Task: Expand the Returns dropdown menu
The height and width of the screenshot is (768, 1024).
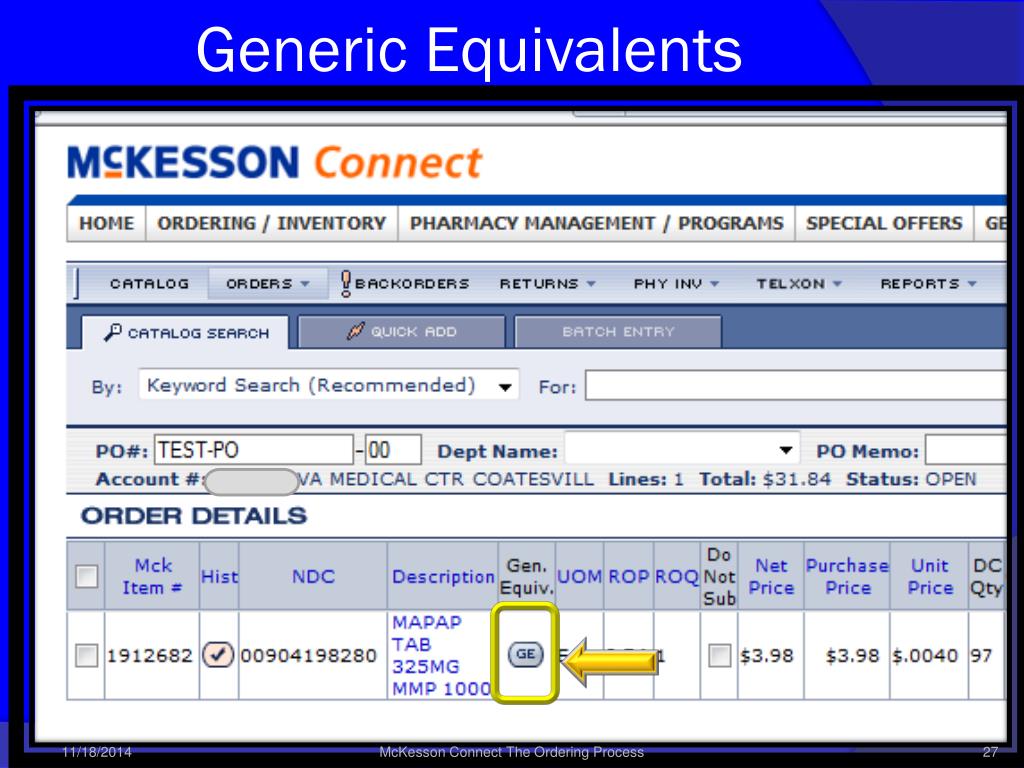Action: pyautogui.click(x=548, y=284)
